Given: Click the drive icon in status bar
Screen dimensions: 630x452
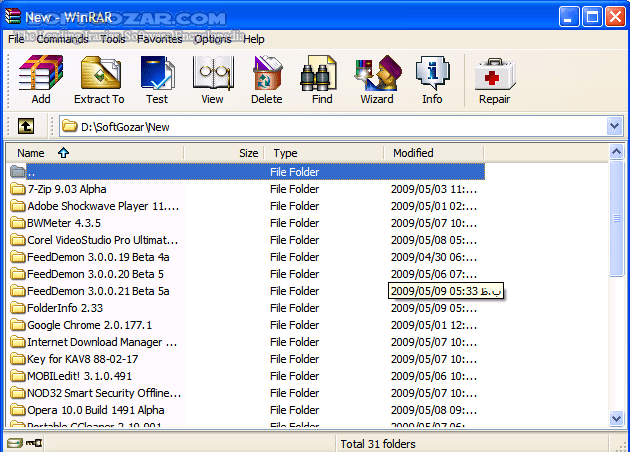Looking at the screenshot, I should (15, 443).
